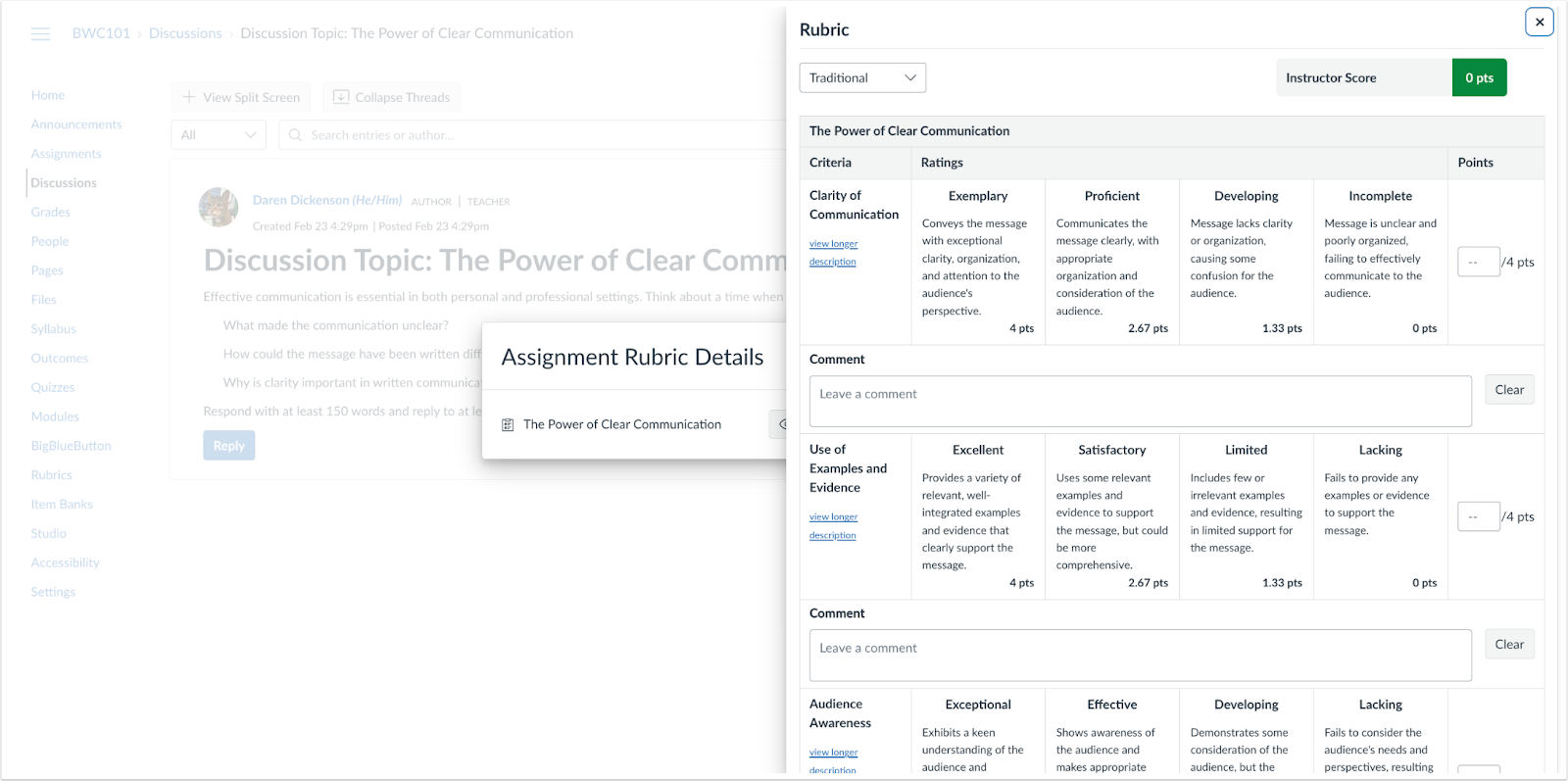Close the Rubric panel with X
Image resolution: width=1568 pixels, height=781 pixels.
[1540, 22]
